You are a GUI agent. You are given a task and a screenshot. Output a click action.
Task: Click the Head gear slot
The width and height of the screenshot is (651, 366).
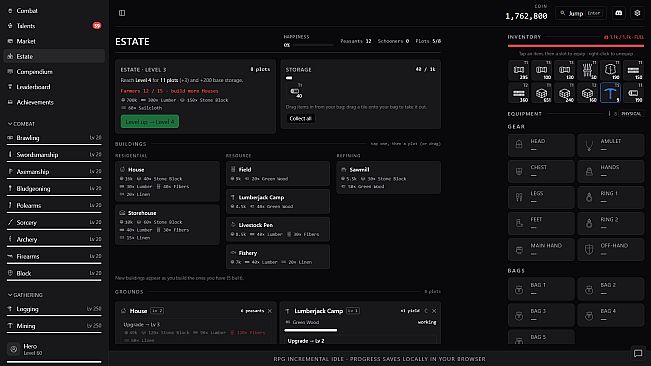[x=541, y=145]
